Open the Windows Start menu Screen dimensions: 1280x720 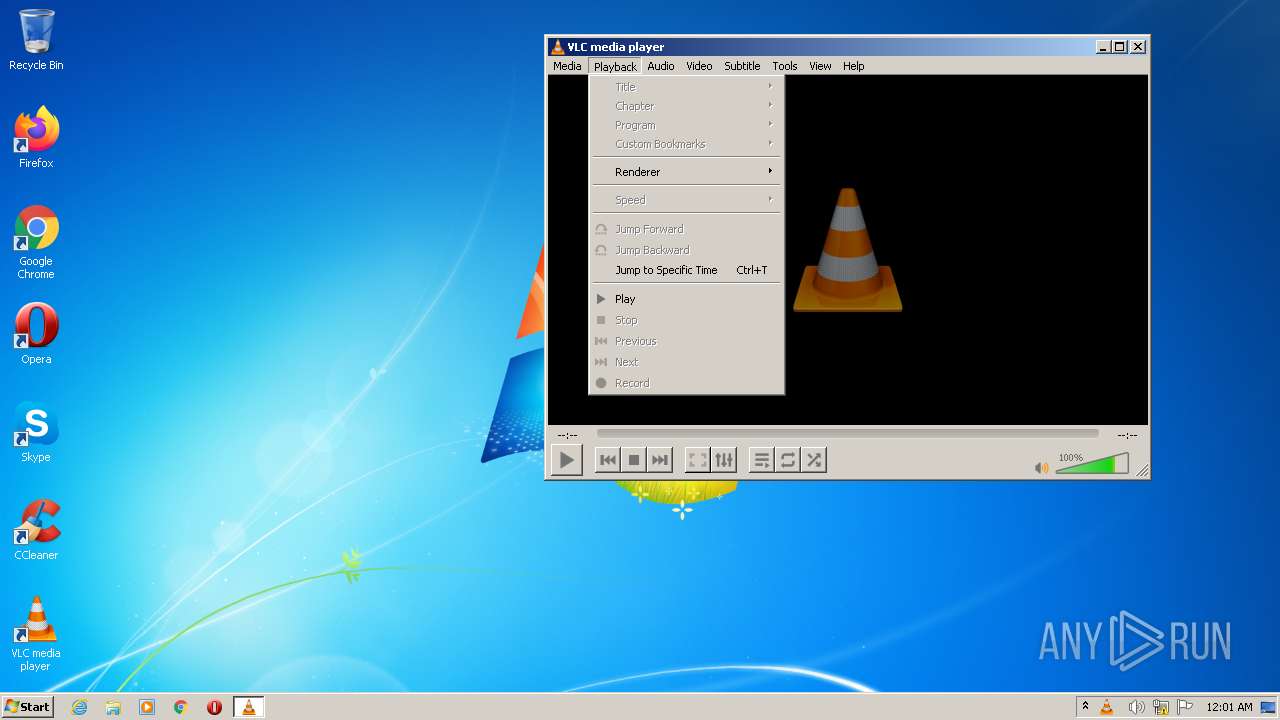click(x=28, y=707)
